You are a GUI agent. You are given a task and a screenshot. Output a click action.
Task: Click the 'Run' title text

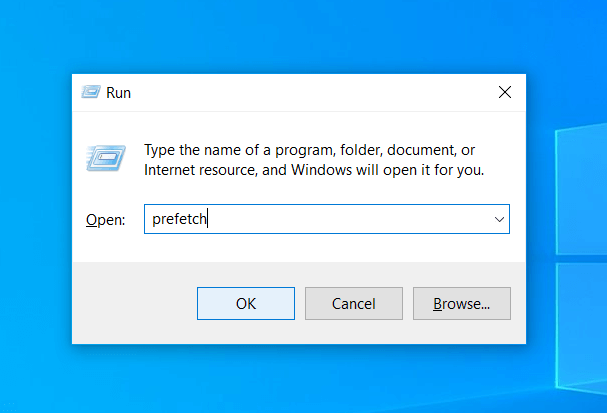tap(118, 93)
